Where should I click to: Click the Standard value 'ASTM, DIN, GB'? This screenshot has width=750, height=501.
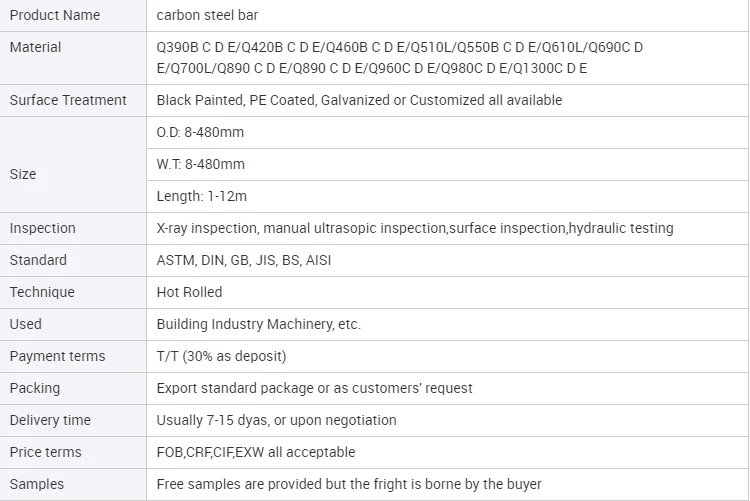pos(244,260)
